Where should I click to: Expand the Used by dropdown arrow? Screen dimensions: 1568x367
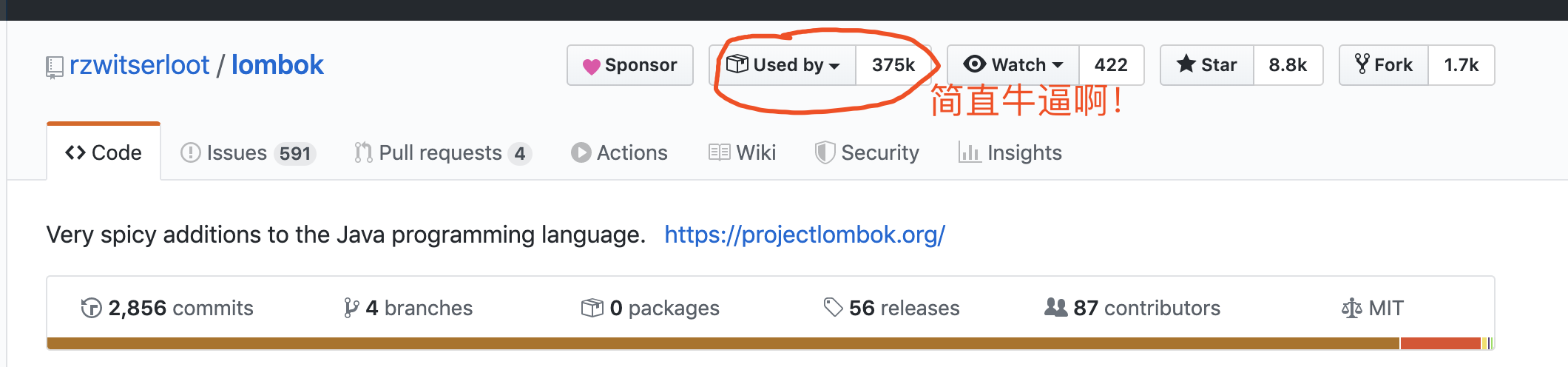(835, 66)
